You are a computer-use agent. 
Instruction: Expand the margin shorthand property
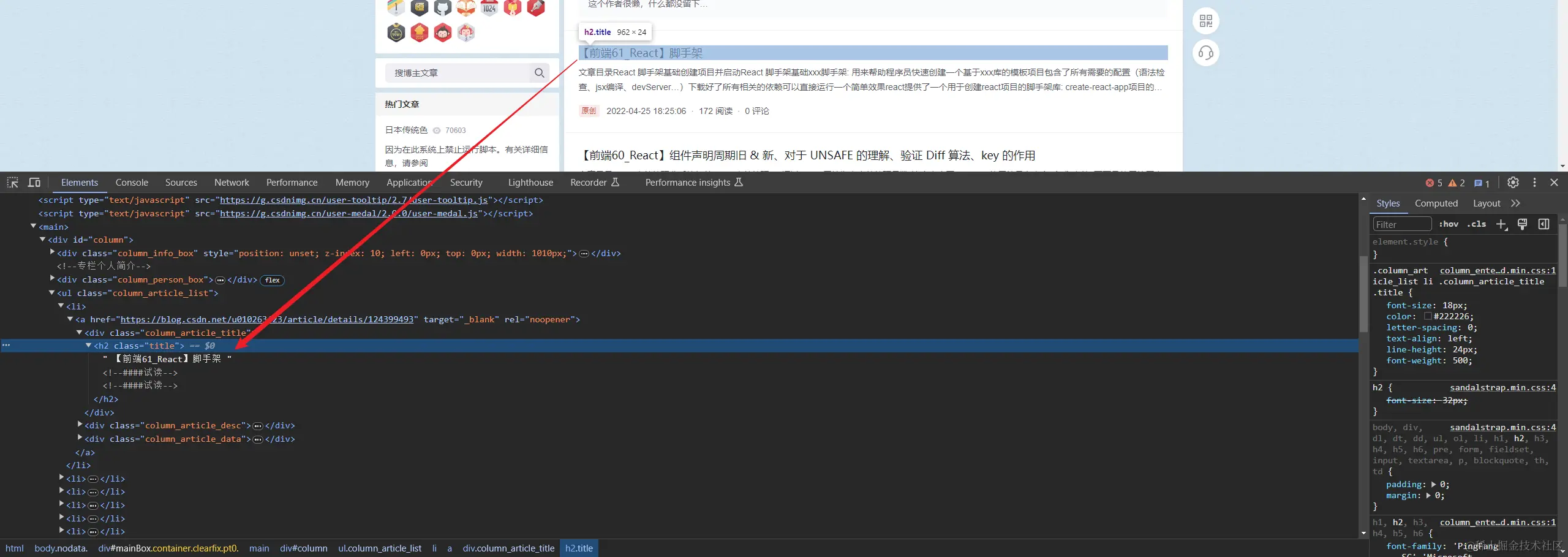click(1428, 496)
